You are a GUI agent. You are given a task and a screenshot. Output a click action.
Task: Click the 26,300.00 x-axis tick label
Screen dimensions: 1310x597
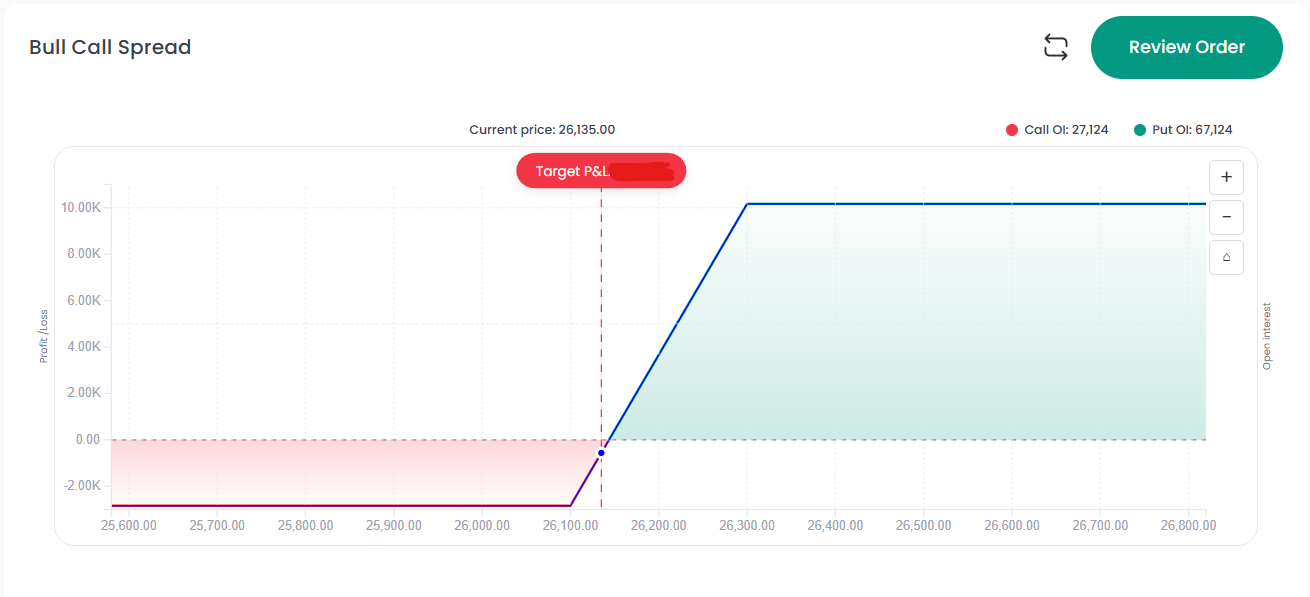click(x=747, y=525)
